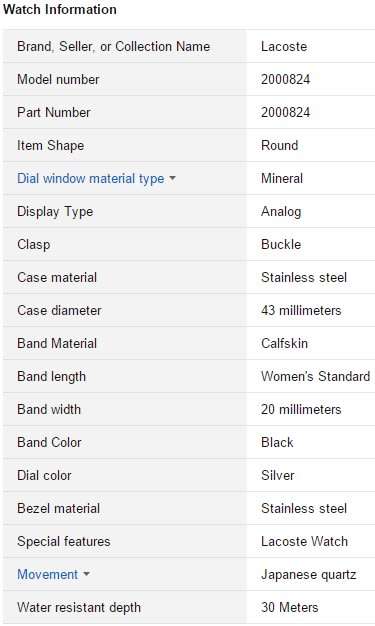The width and height of the screenshot is (375, 626).
Task: Click the 30 Meters water resistance value
Action: tap(290, 608)
